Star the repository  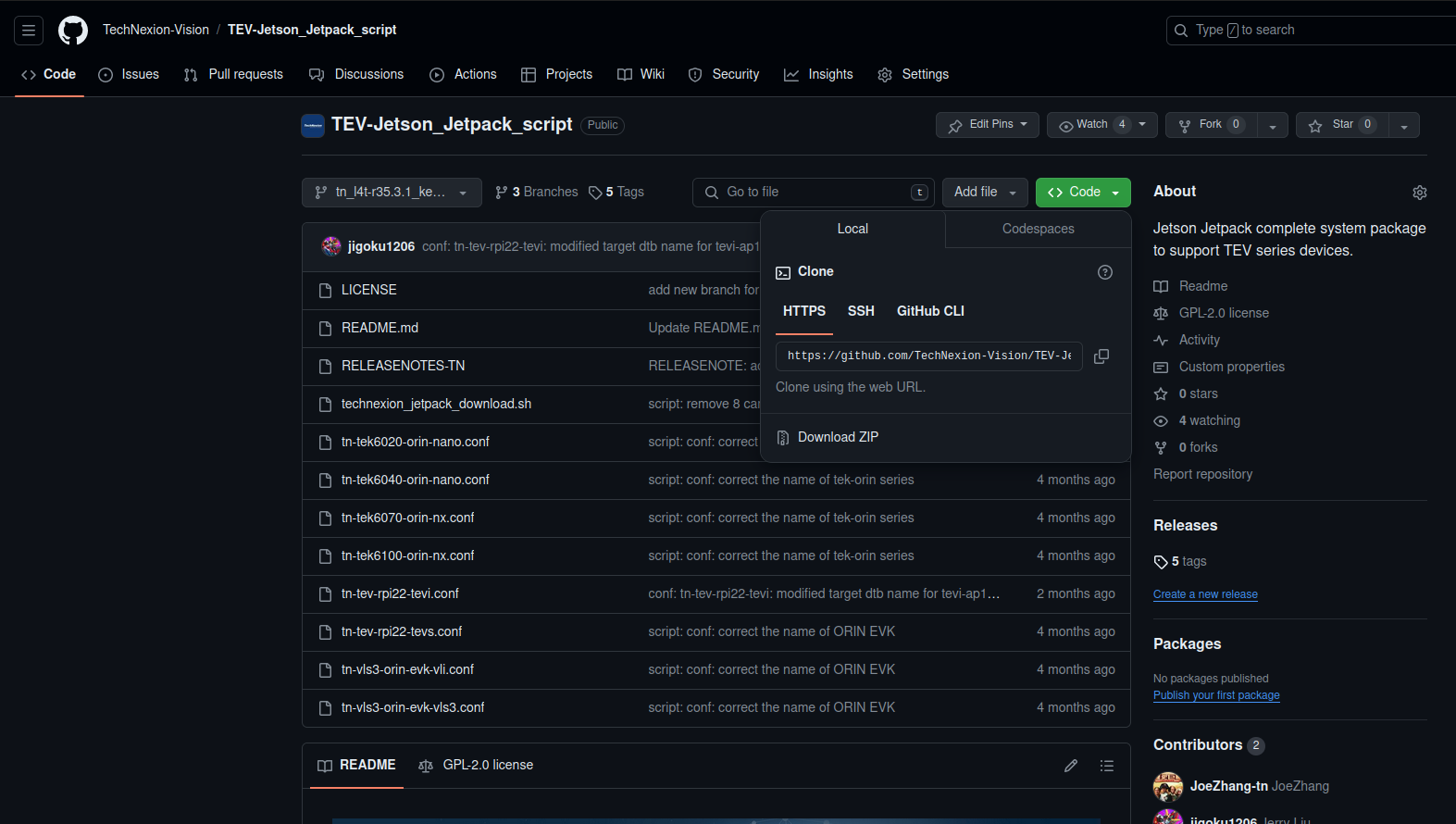click(x=1342, y=125)
